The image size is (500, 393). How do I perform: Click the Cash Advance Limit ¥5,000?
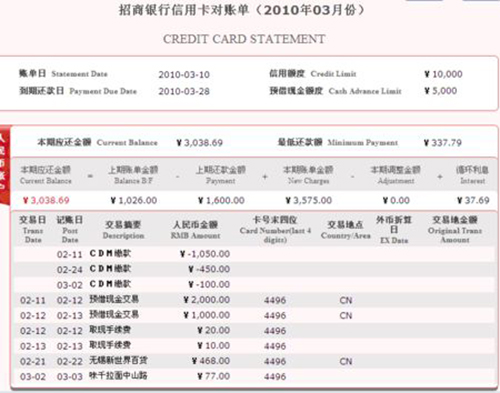pyautogui.click(x=441, y=91)
